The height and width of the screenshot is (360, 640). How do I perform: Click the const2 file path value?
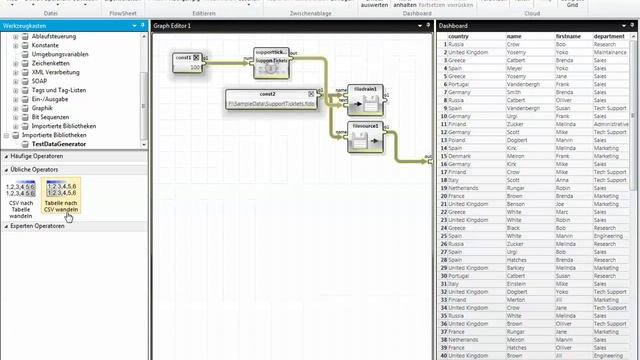tap(271, 104)
